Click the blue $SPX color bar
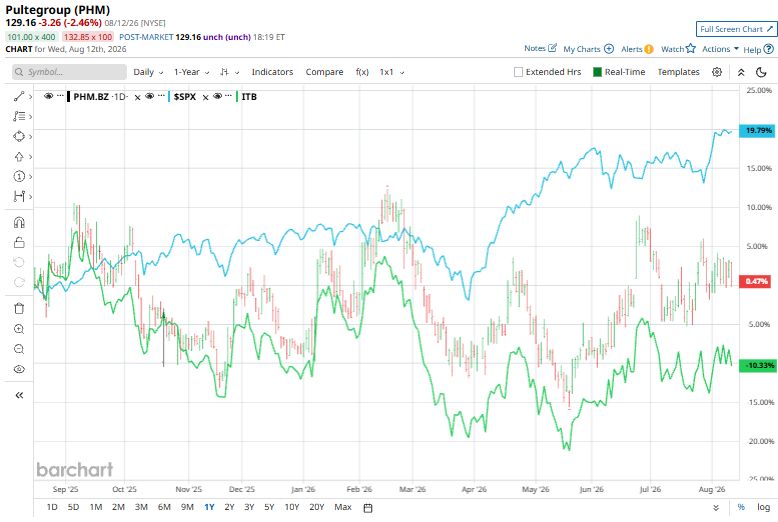Viewport: 778px width, 522px height. coord(169,97)
